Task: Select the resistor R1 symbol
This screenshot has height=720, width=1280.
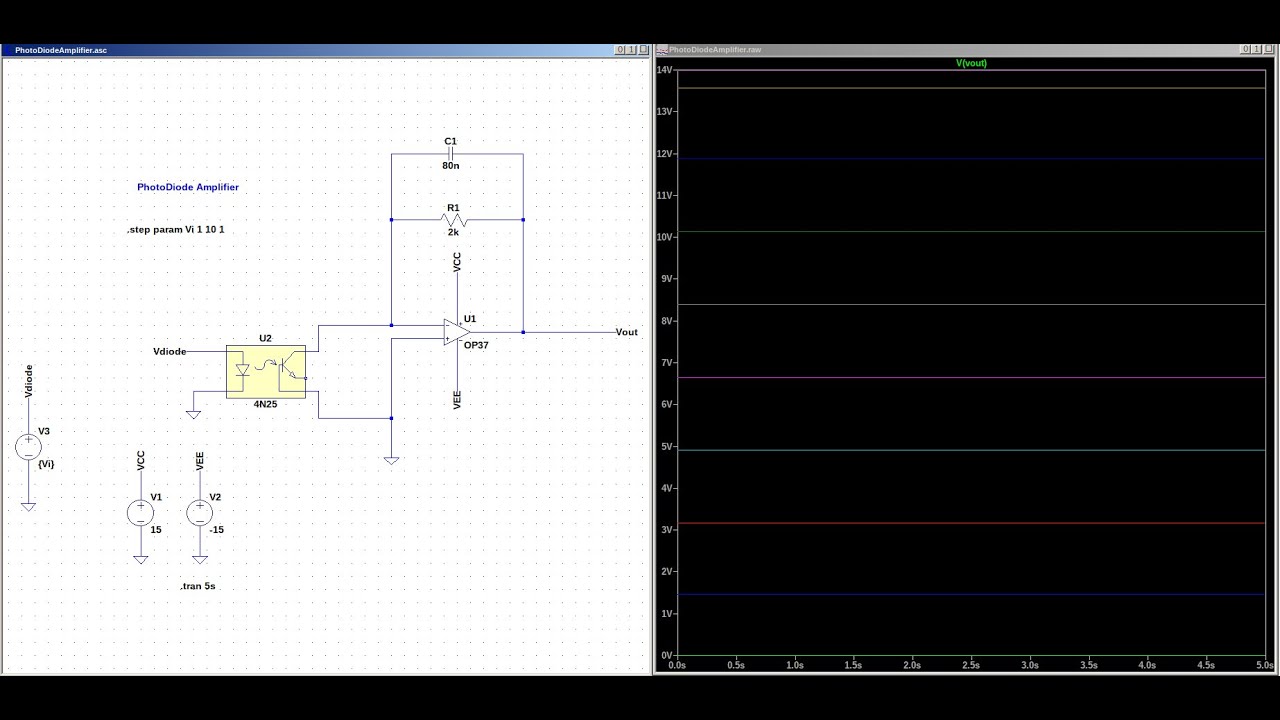Action: click(x=453, y=219)
